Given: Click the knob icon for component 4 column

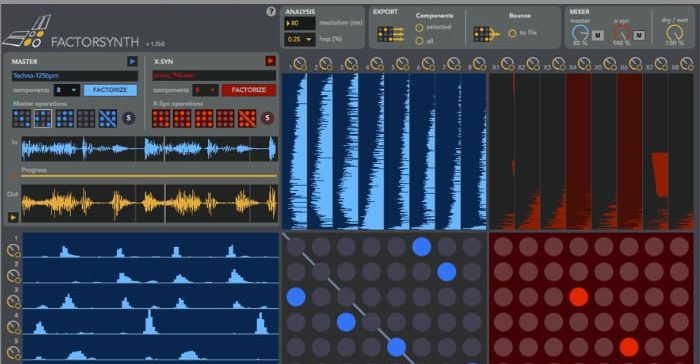Looking at the screenshot, I should [x=377, y=64].
